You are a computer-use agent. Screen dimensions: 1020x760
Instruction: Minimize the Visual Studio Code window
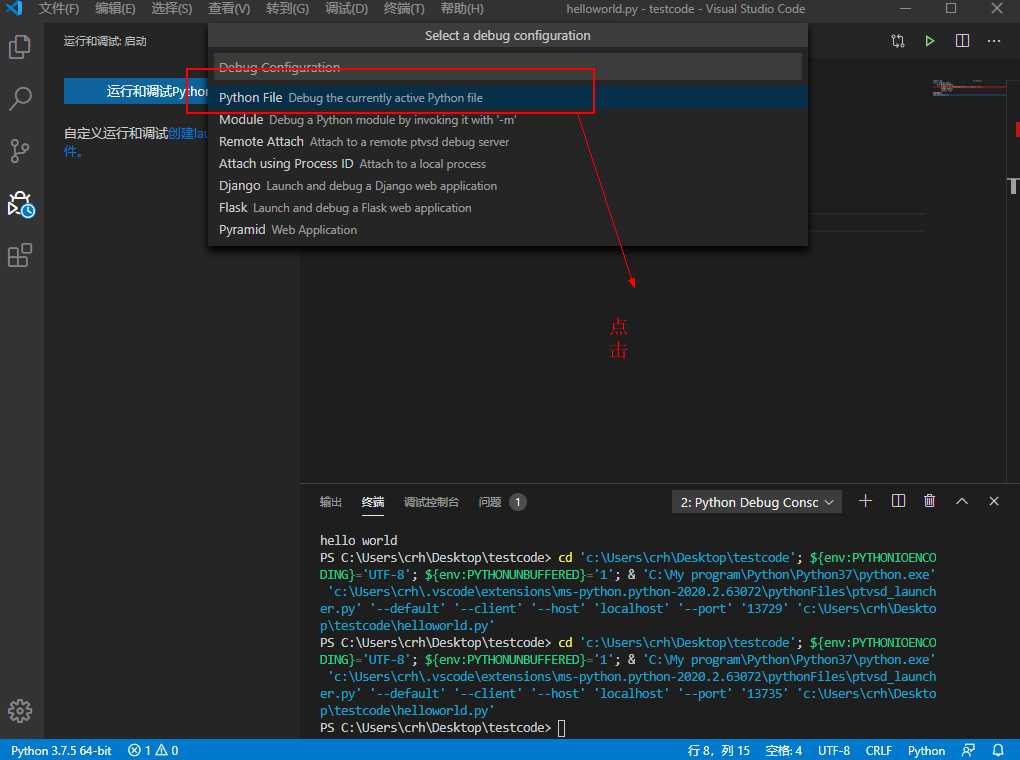coord(906,8)
